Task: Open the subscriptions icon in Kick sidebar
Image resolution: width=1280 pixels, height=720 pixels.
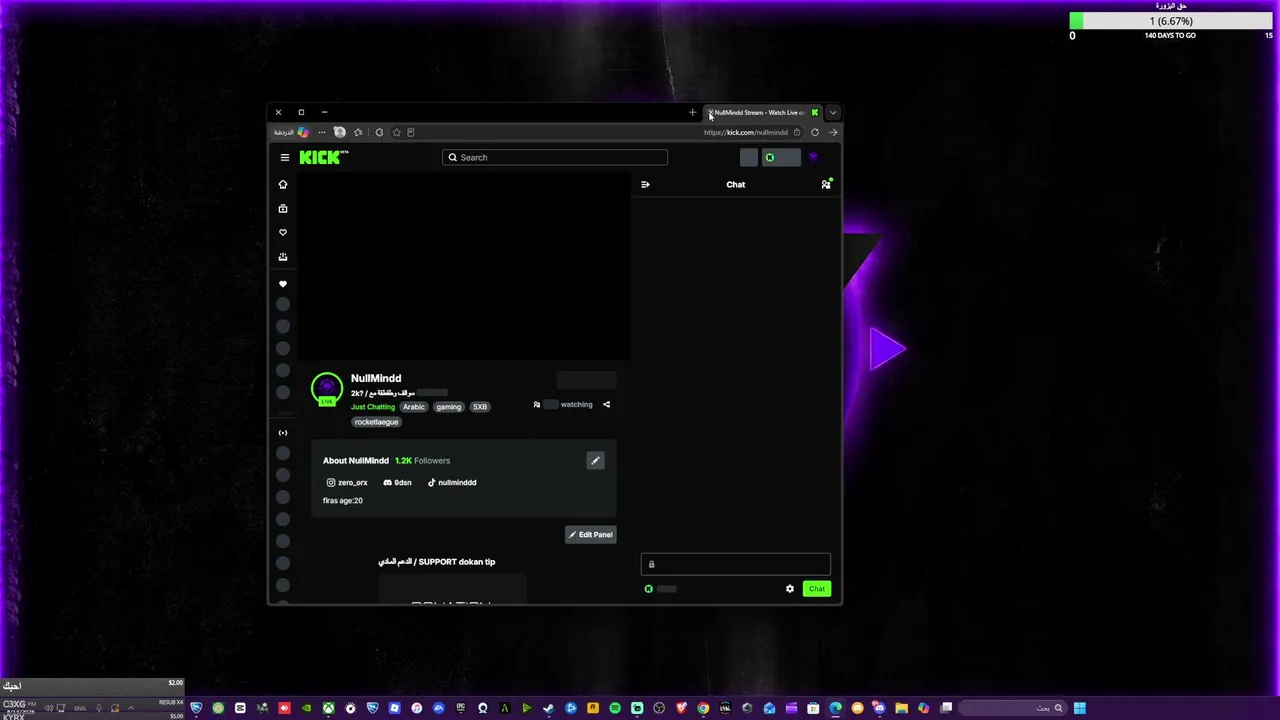Action: point(283,257)
